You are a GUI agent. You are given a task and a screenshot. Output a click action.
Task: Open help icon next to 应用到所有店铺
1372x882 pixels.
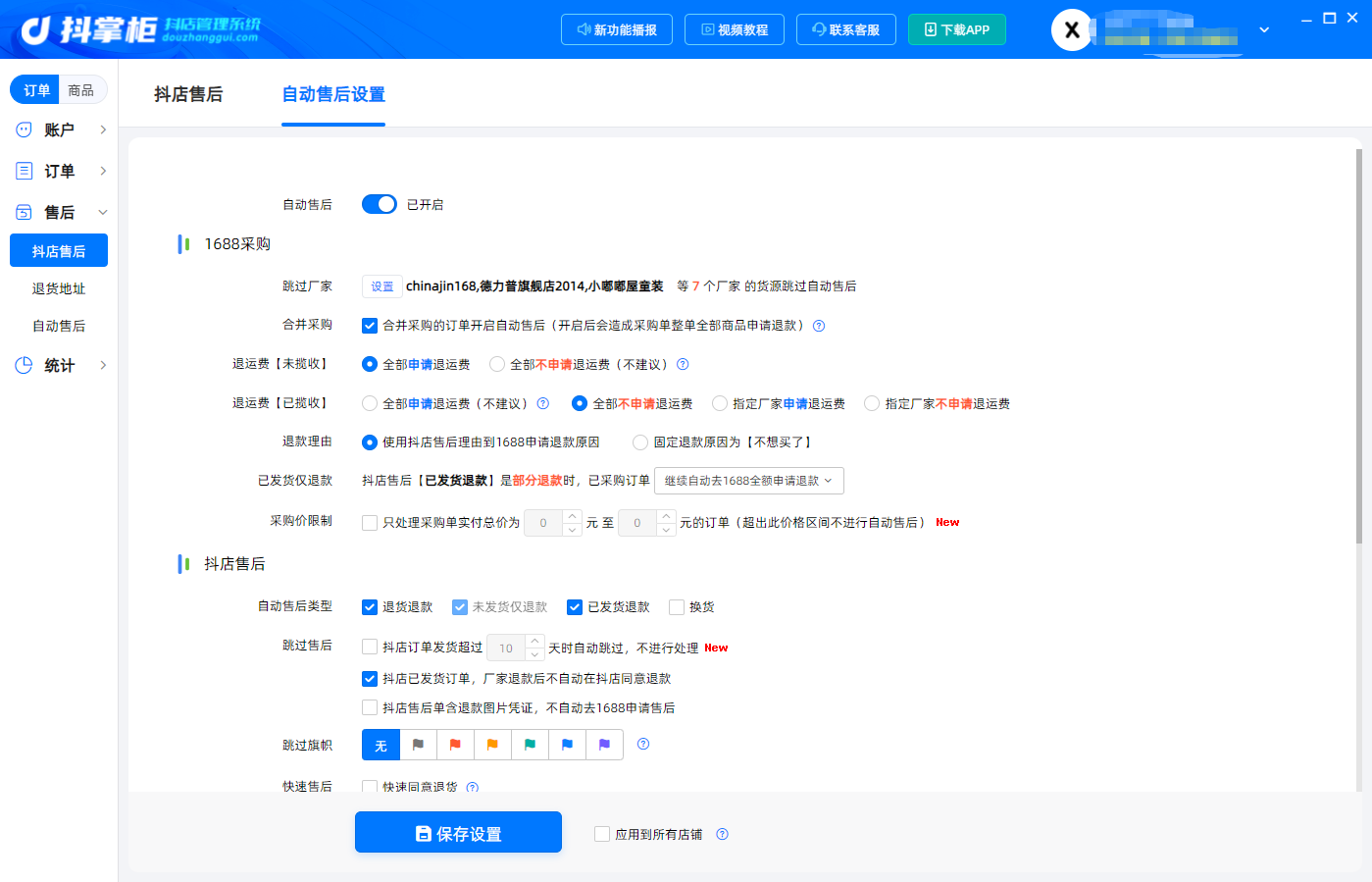click(x=722, y=834)
